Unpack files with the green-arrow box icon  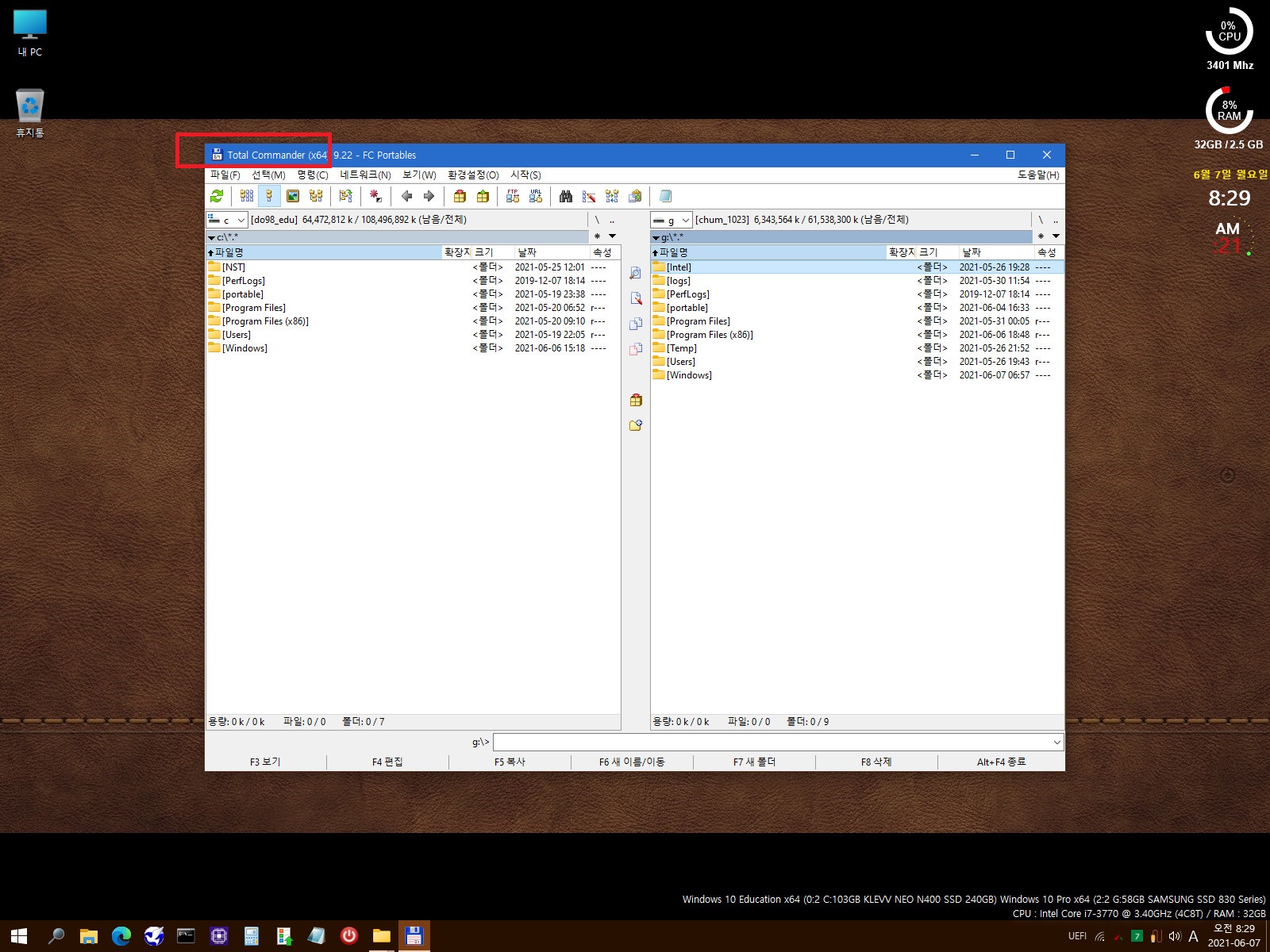(483, 196)
